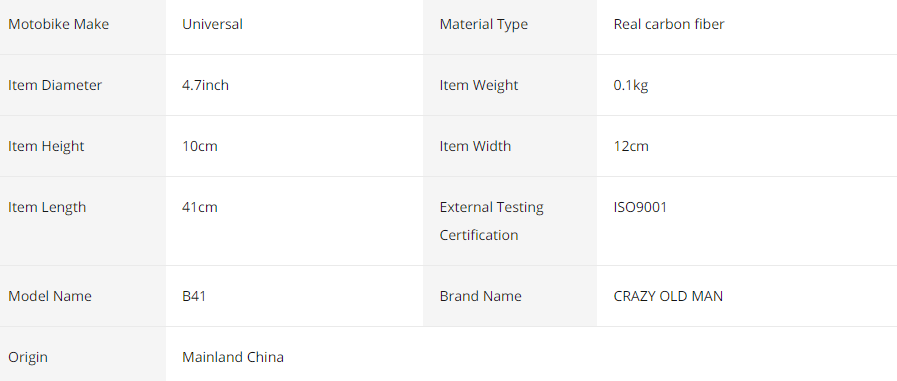897x381 pixels.
Task: Select Real carbon fiber text
Action: click(669, 24)
